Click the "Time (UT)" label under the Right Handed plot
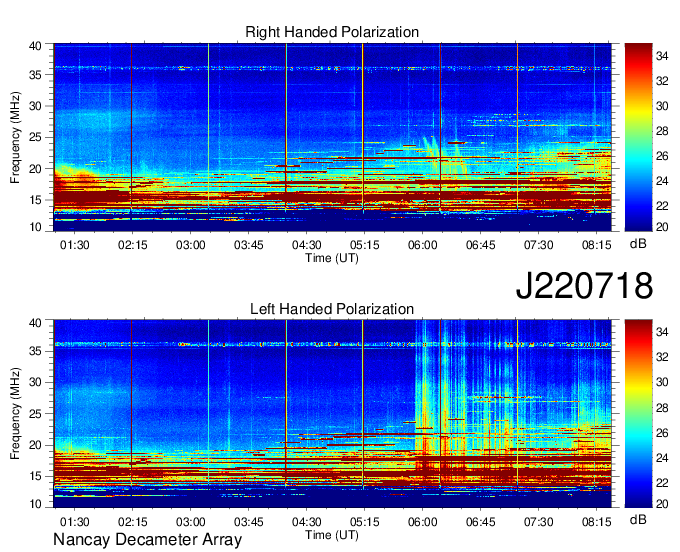This screenshot has height=552, width=680. (x=332, y=258)
